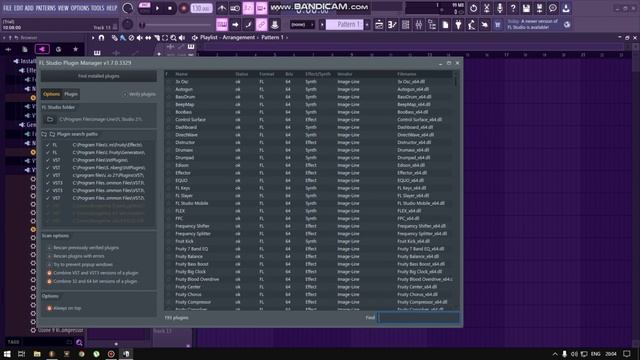
Task: Open the Mixer view icon
Action: click(419, 25)
